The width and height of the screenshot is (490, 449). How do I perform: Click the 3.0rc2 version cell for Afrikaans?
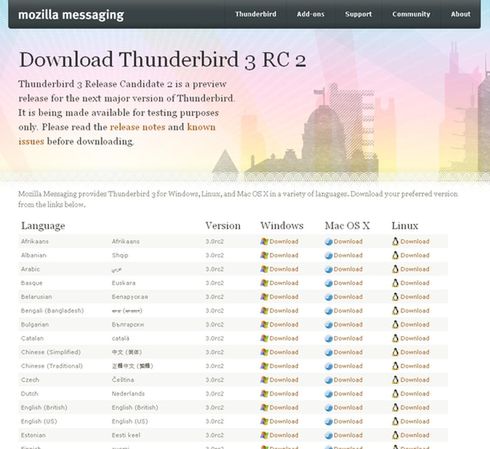(x=214, y=241)
